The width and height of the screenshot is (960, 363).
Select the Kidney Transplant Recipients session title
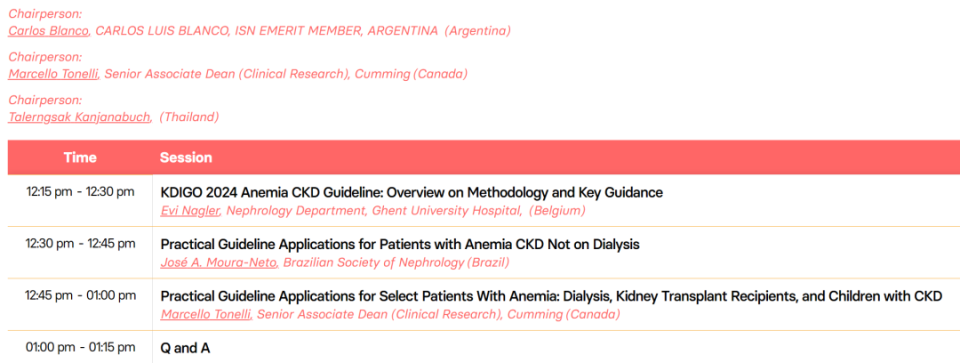click(x=551, y=296)
